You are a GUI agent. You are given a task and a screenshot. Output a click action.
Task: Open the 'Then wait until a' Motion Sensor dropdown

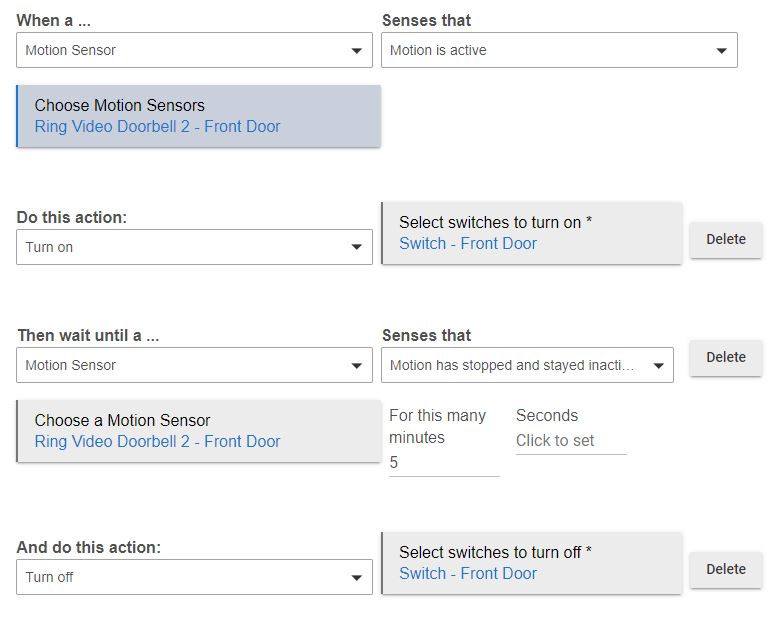(194, 365)
